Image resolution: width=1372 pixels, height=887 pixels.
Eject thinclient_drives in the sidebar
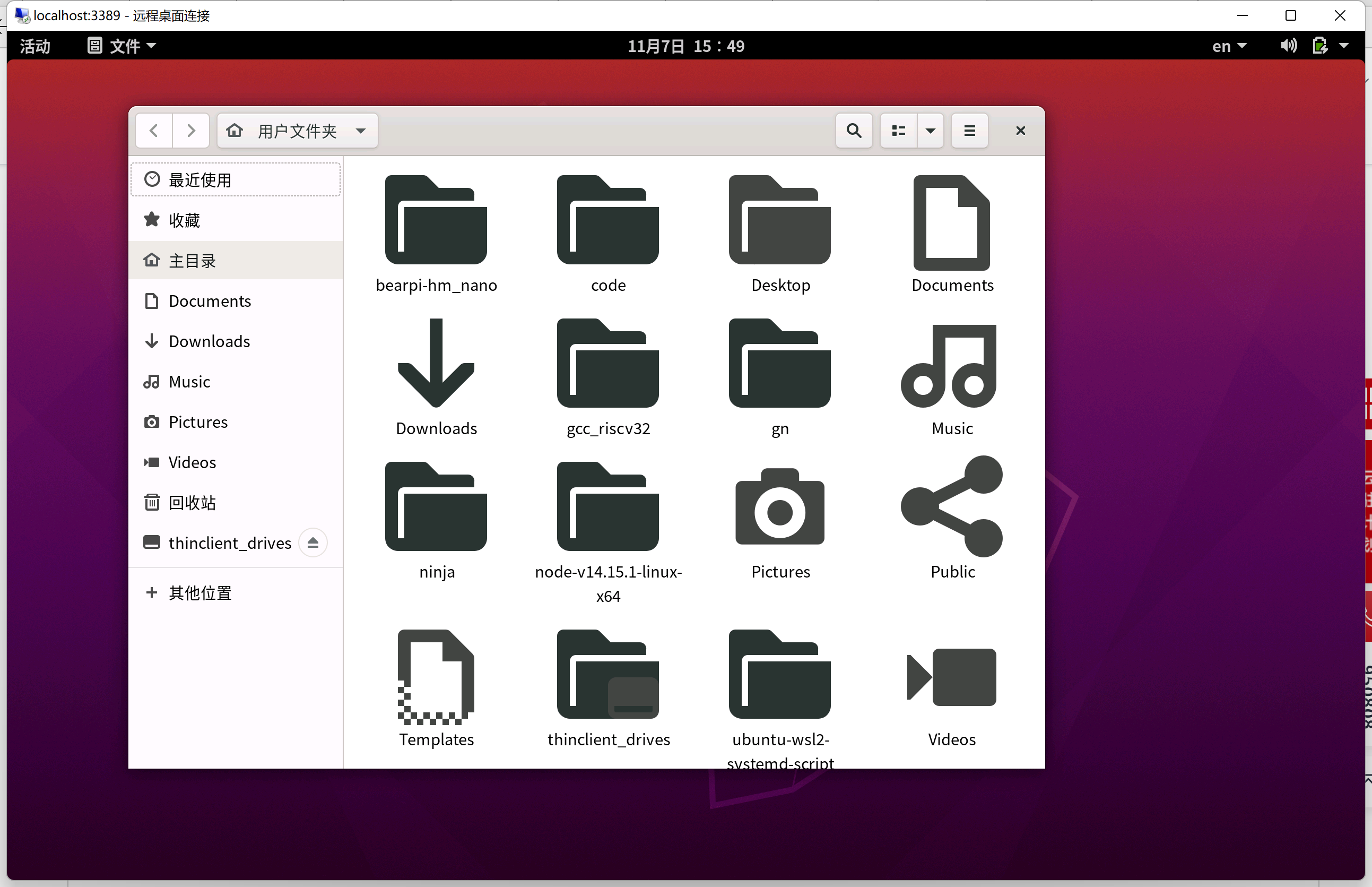[x=313, y=542]
